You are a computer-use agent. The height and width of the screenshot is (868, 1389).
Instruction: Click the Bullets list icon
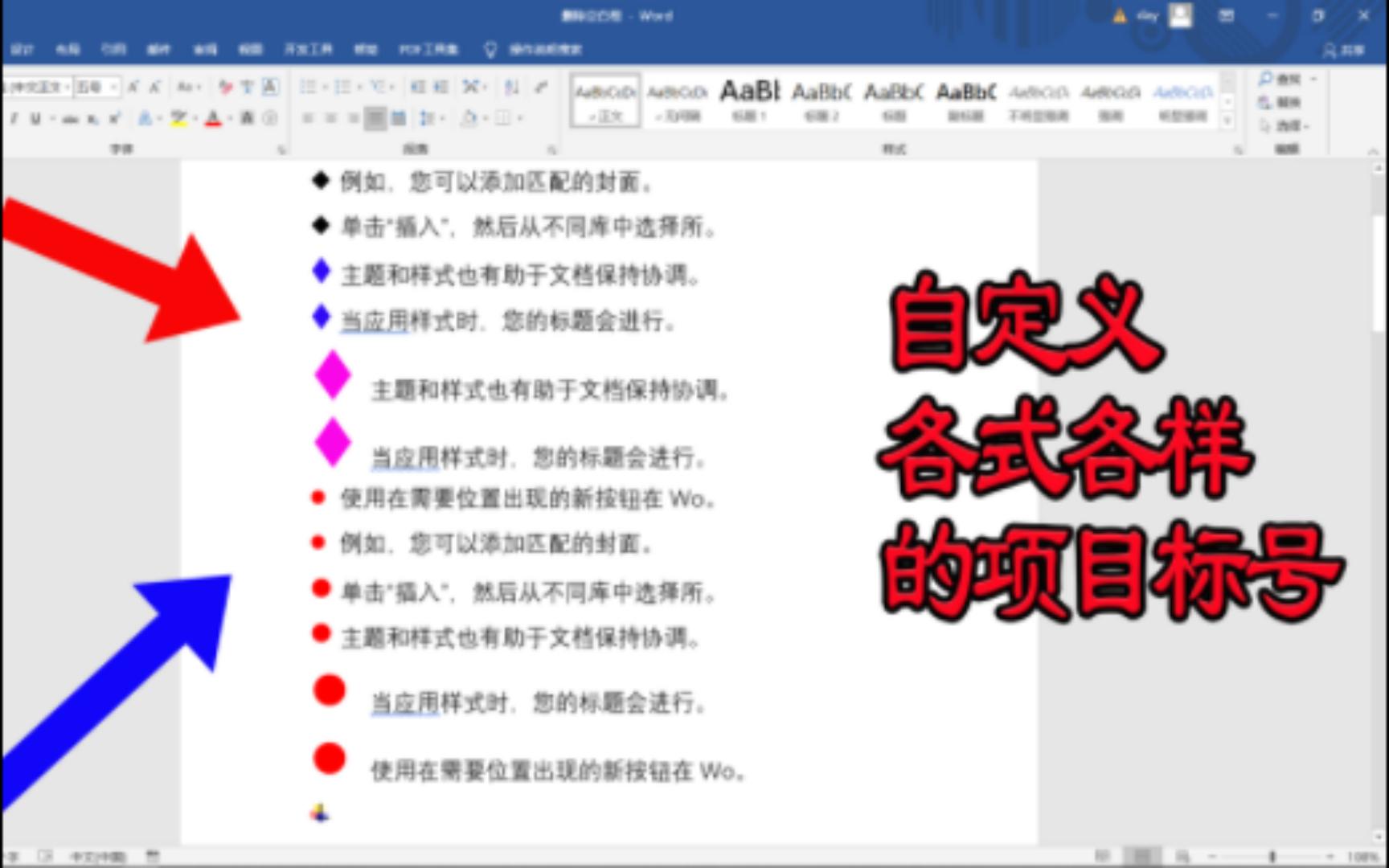(307, 87)
